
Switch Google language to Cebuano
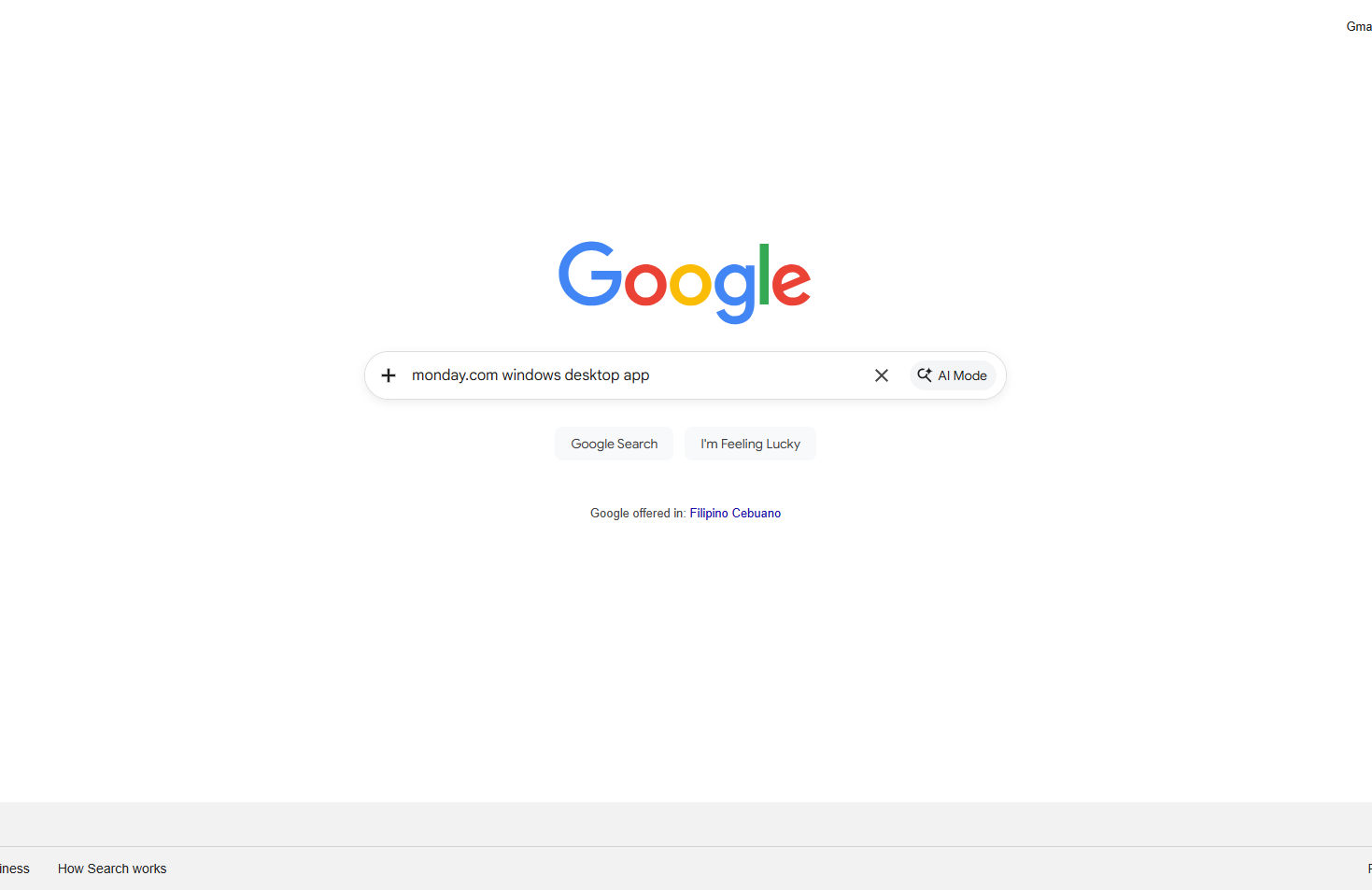coord(757,513)
